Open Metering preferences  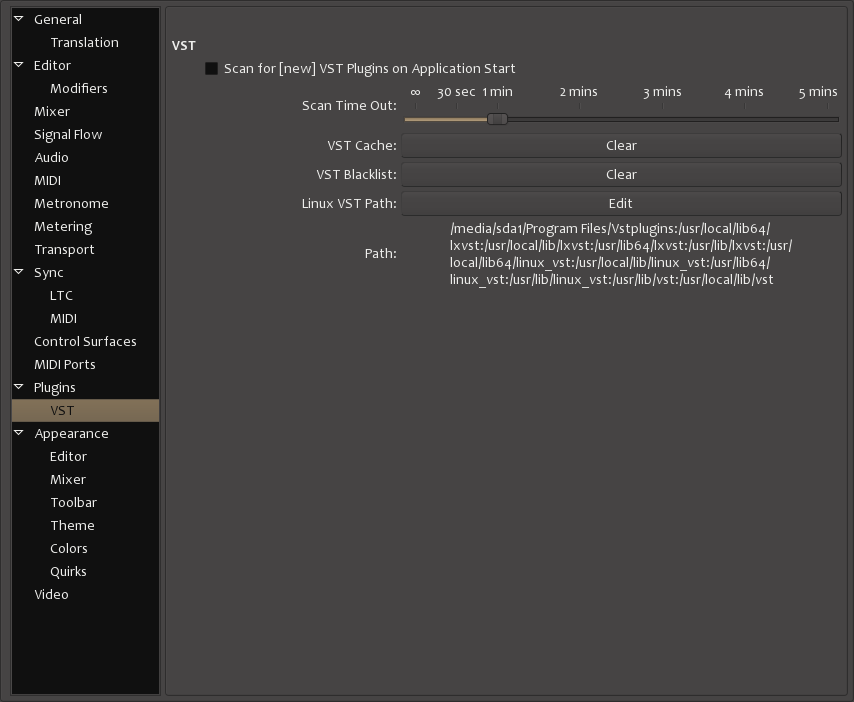click(x=63, y=227)
